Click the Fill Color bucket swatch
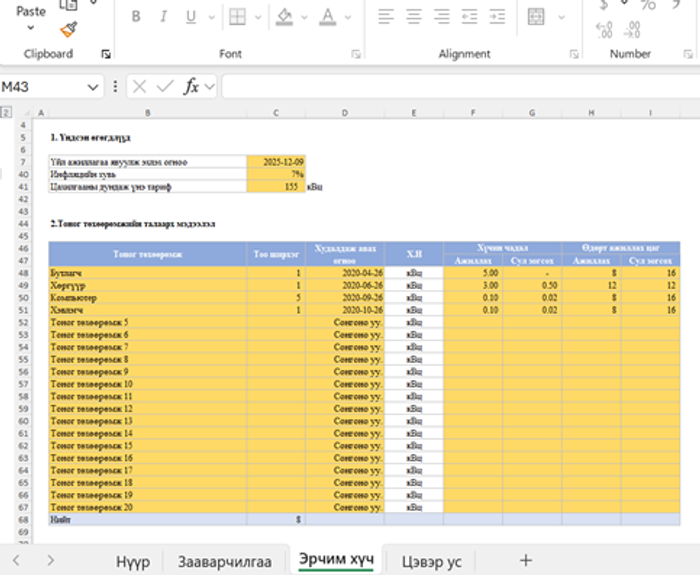700x575 pixels. (284, 17)
